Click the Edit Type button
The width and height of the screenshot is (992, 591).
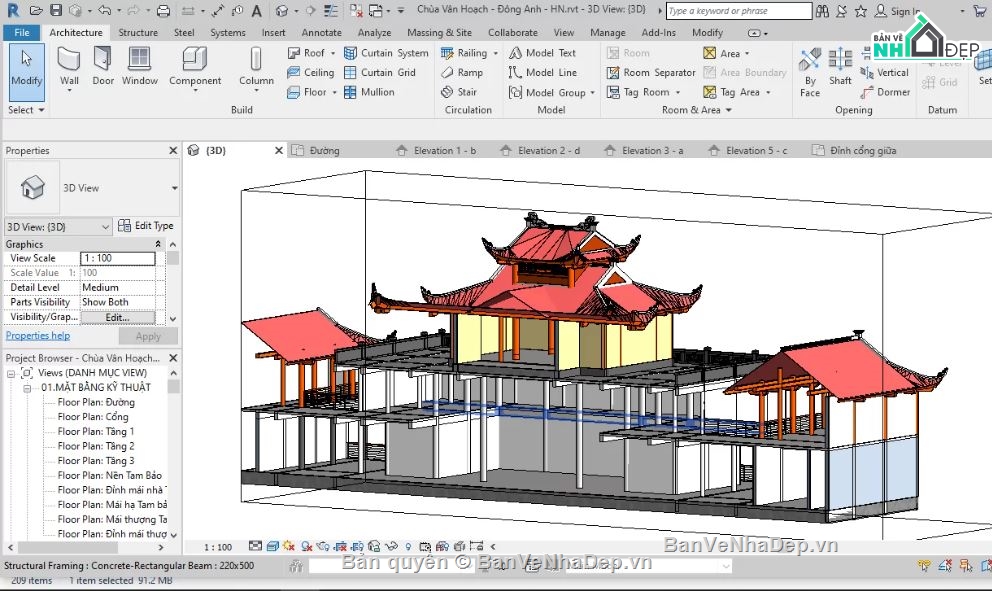click(x=146, y=226)
